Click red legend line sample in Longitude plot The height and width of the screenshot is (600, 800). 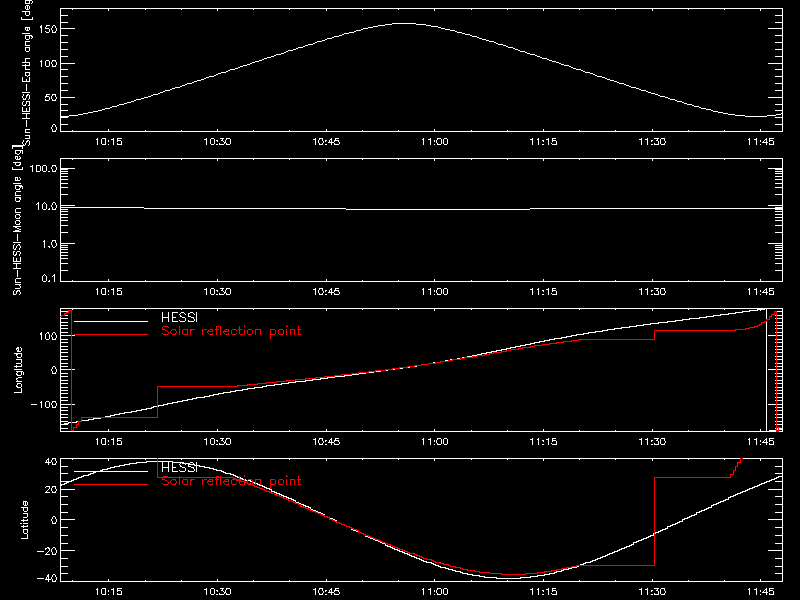(x=111, y=335)
